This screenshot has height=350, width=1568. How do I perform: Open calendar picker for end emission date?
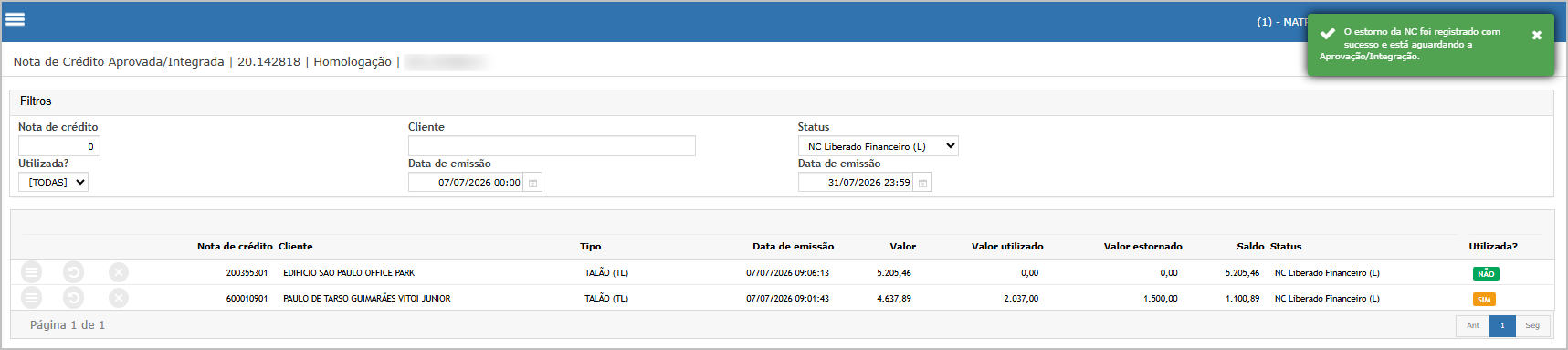point(923,183)
